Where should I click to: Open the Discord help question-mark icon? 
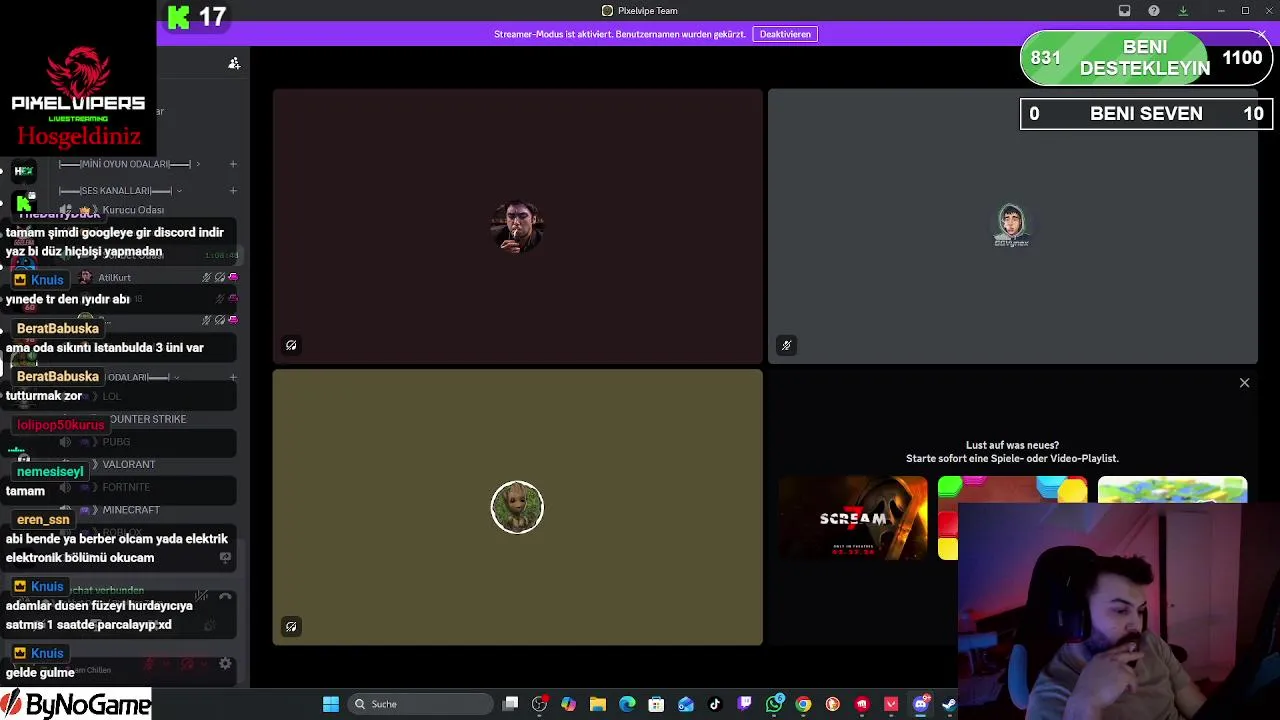tap(1154, 11)
